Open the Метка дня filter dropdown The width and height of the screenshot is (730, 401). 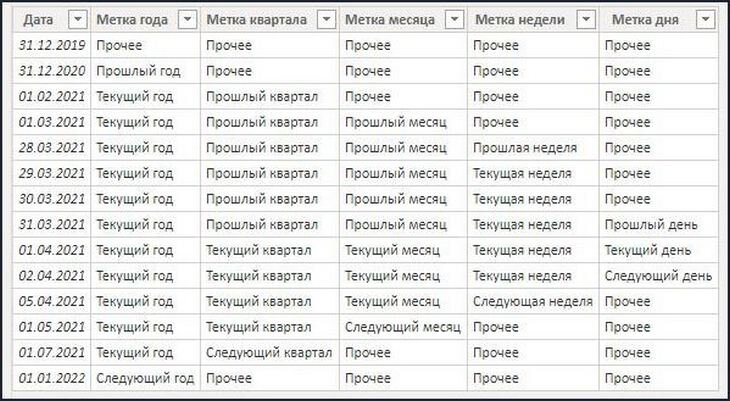(705, 20)
